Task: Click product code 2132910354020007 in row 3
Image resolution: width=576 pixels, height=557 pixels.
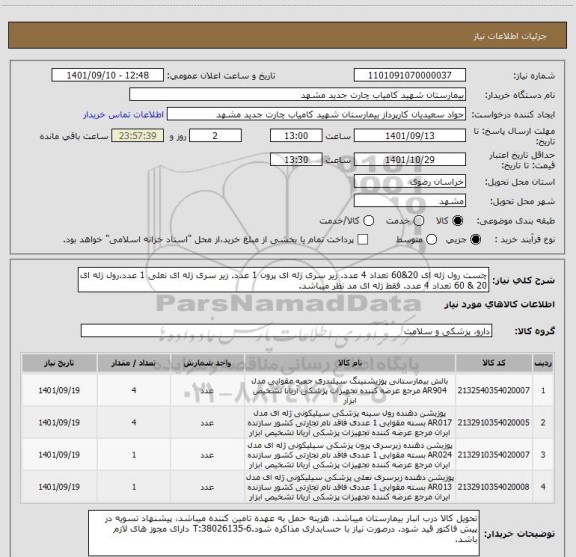Action: click(493, 455)
